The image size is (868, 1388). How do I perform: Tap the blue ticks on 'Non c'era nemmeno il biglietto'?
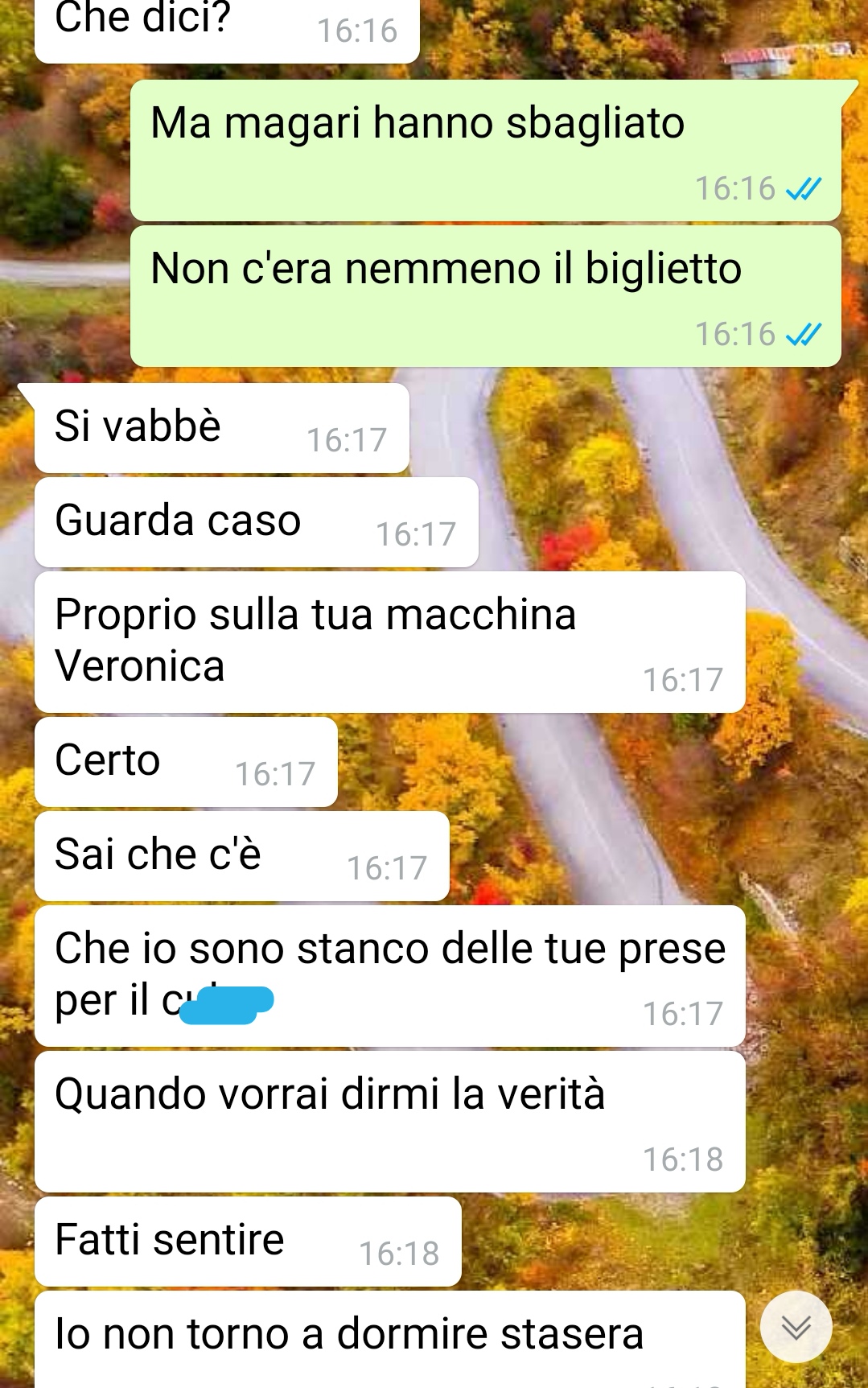click(x=803, y=335)
